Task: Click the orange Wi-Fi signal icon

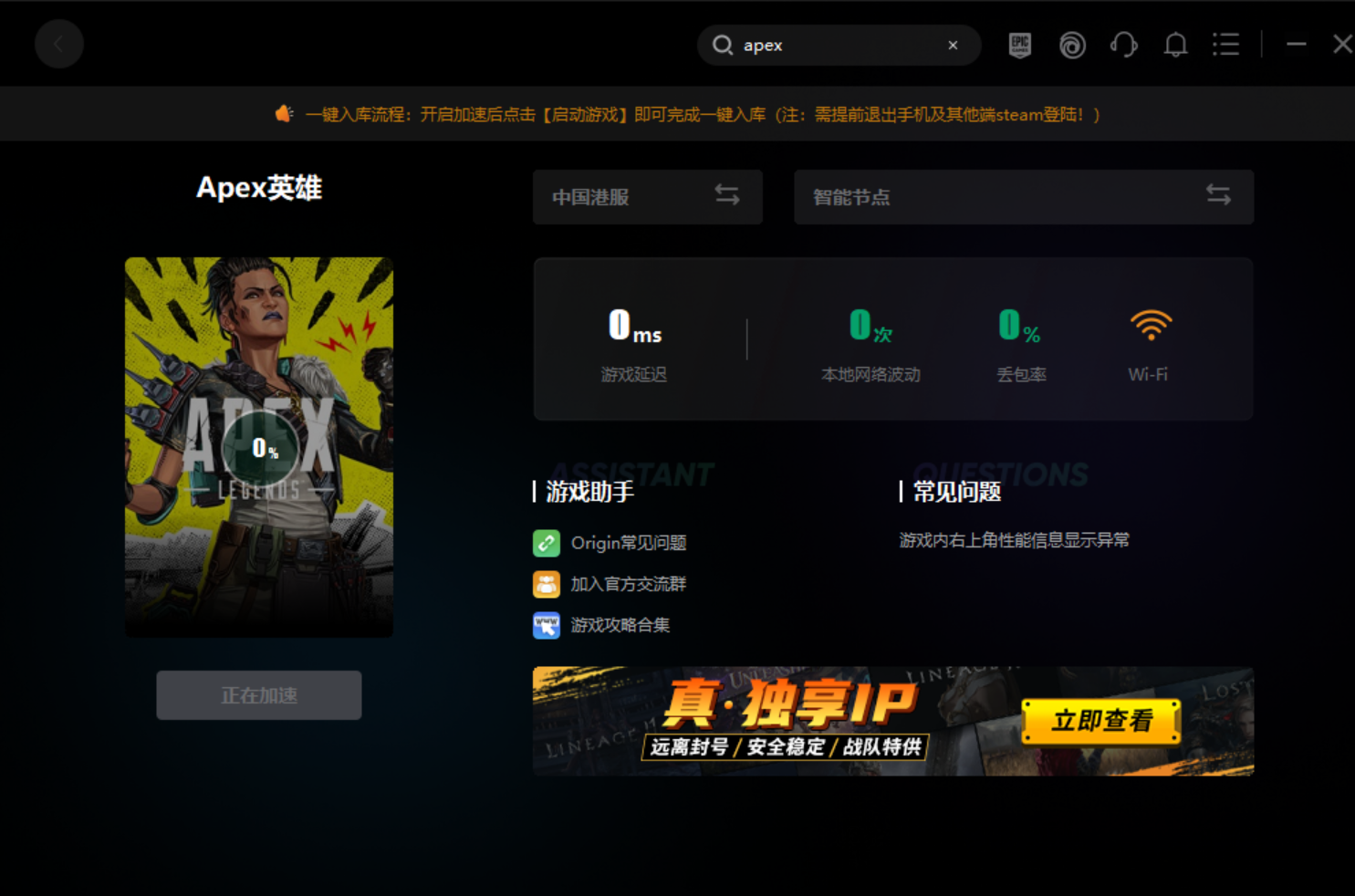Action: [x=1151, y=325]
